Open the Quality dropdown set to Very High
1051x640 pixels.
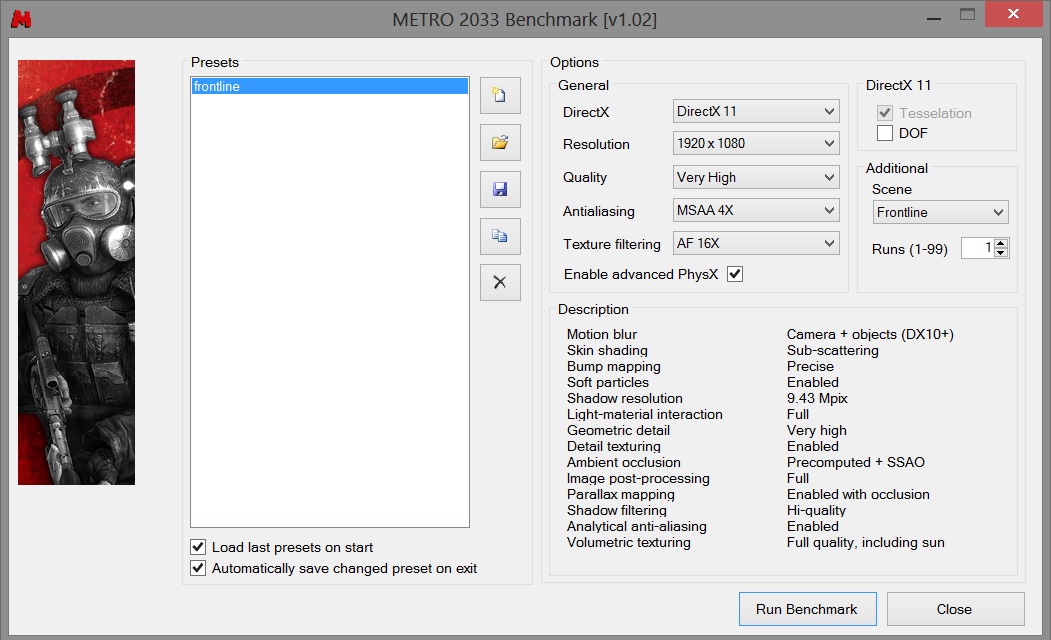(x=756, y=177)
